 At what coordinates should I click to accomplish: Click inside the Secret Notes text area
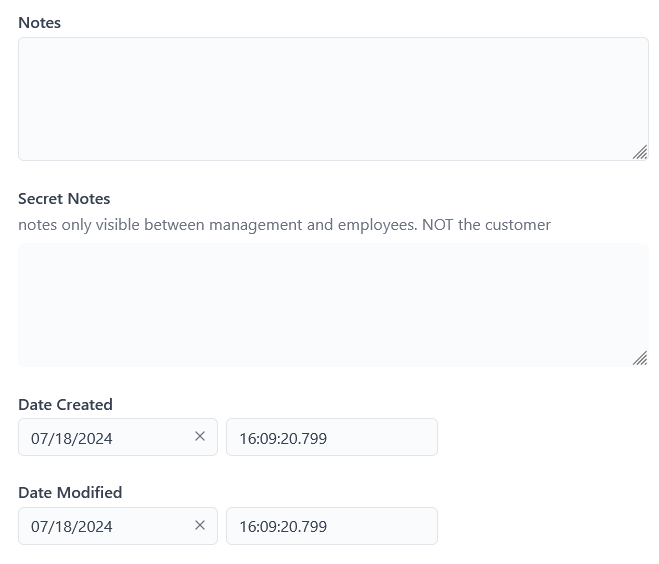pyautogui.click(x=333, y=304)
